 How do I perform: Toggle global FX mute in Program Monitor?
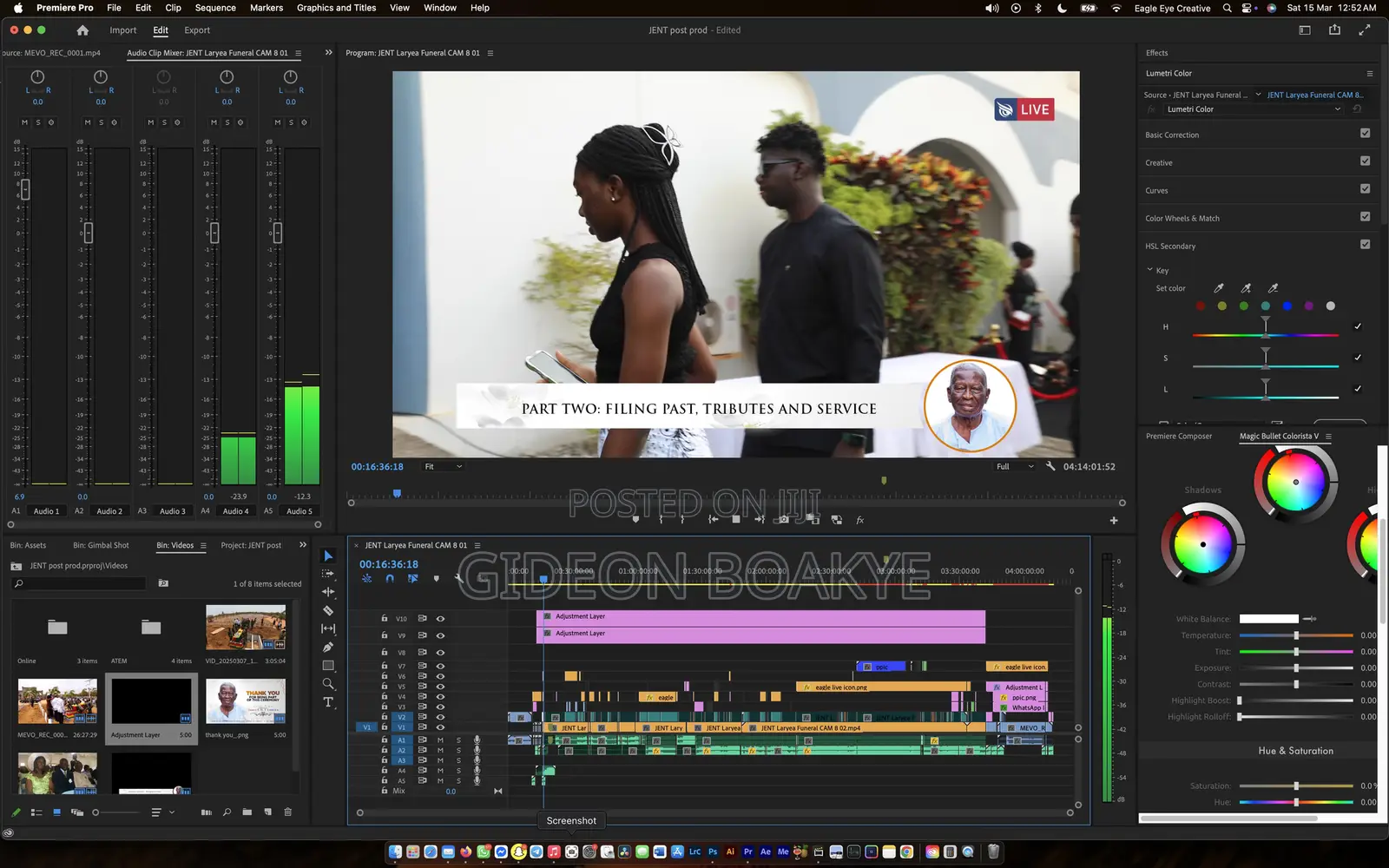[860, 520]
